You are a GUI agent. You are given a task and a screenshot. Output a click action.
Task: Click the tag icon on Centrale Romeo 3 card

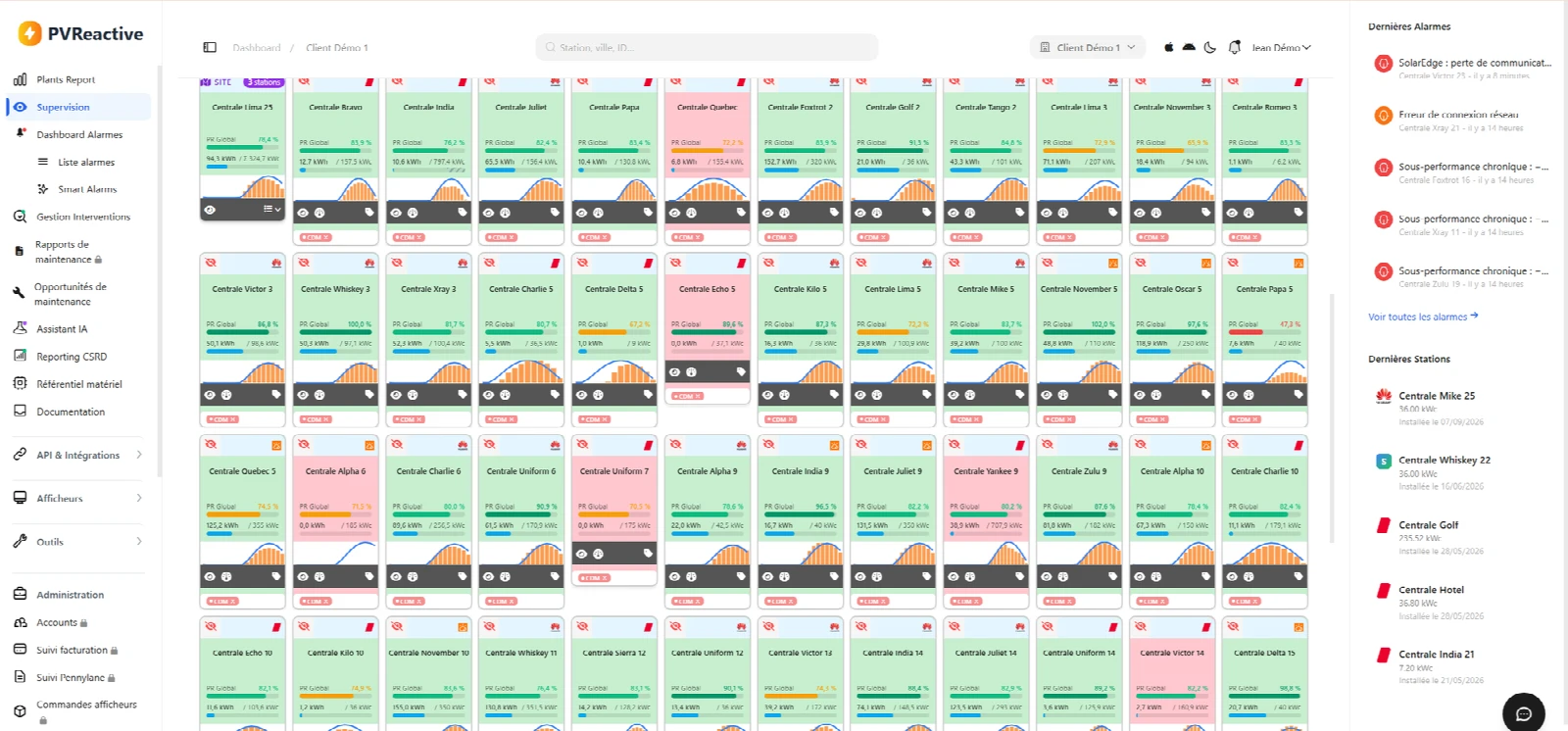[x=1298, y=212]
